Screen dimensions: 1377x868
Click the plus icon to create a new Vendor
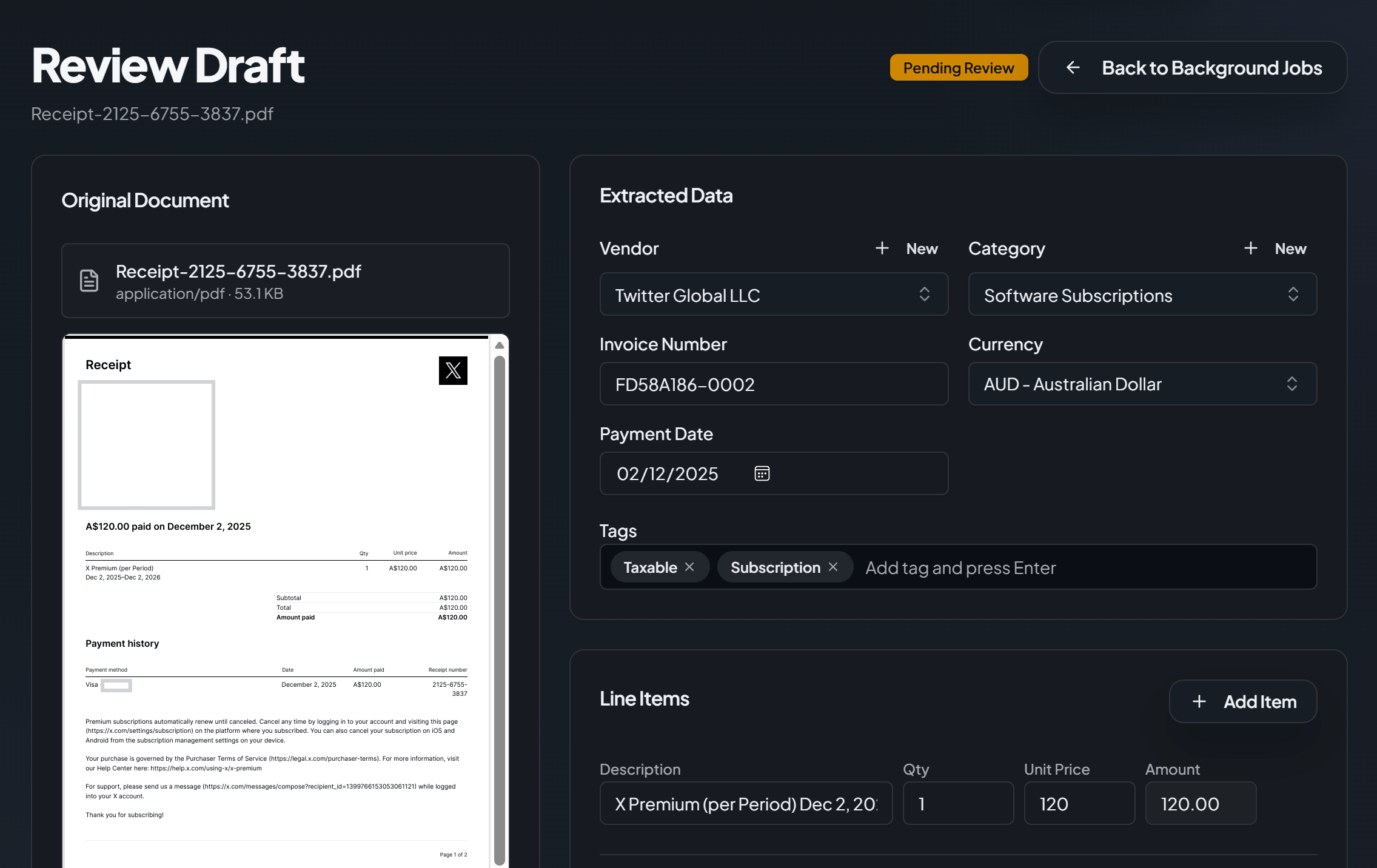tap(882, 248)
